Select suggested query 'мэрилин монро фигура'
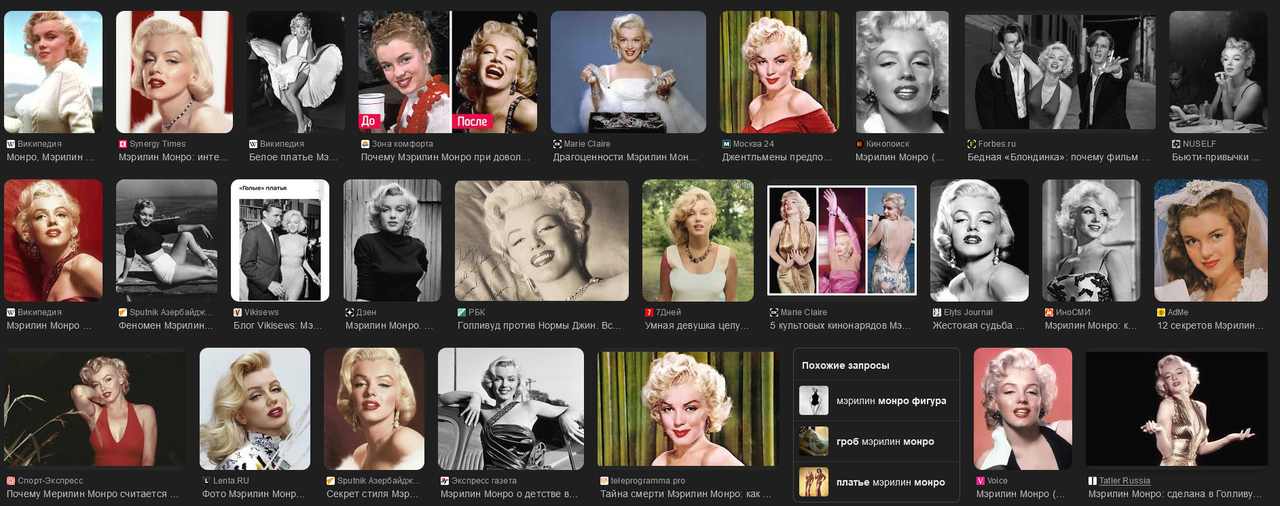 [x=876, y=400]
